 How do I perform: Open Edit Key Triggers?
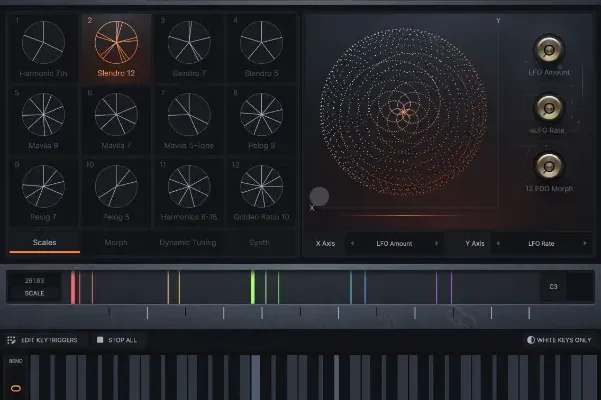click(43, 340)
